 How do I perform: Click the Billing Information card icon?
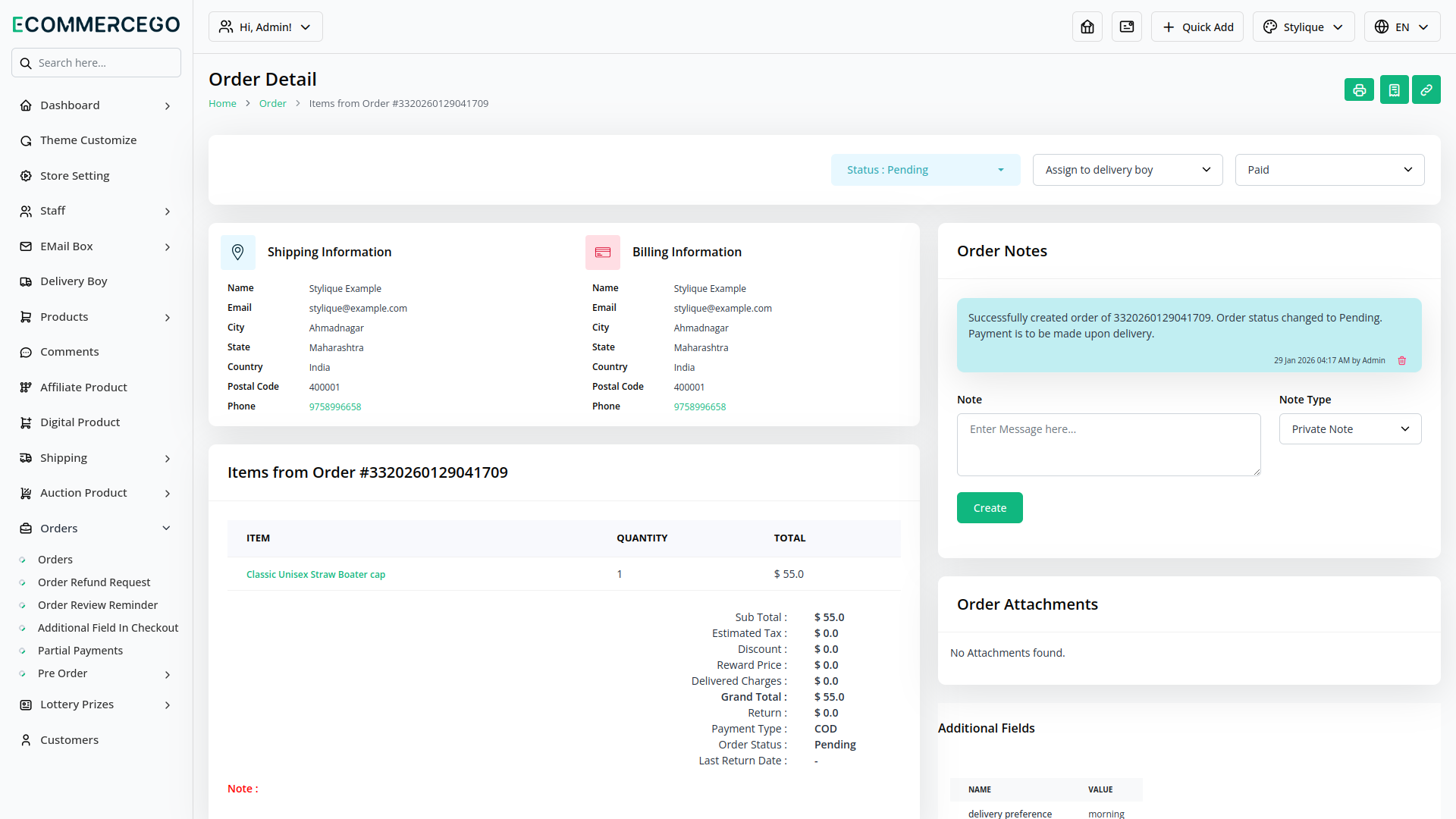coord(603,252)
